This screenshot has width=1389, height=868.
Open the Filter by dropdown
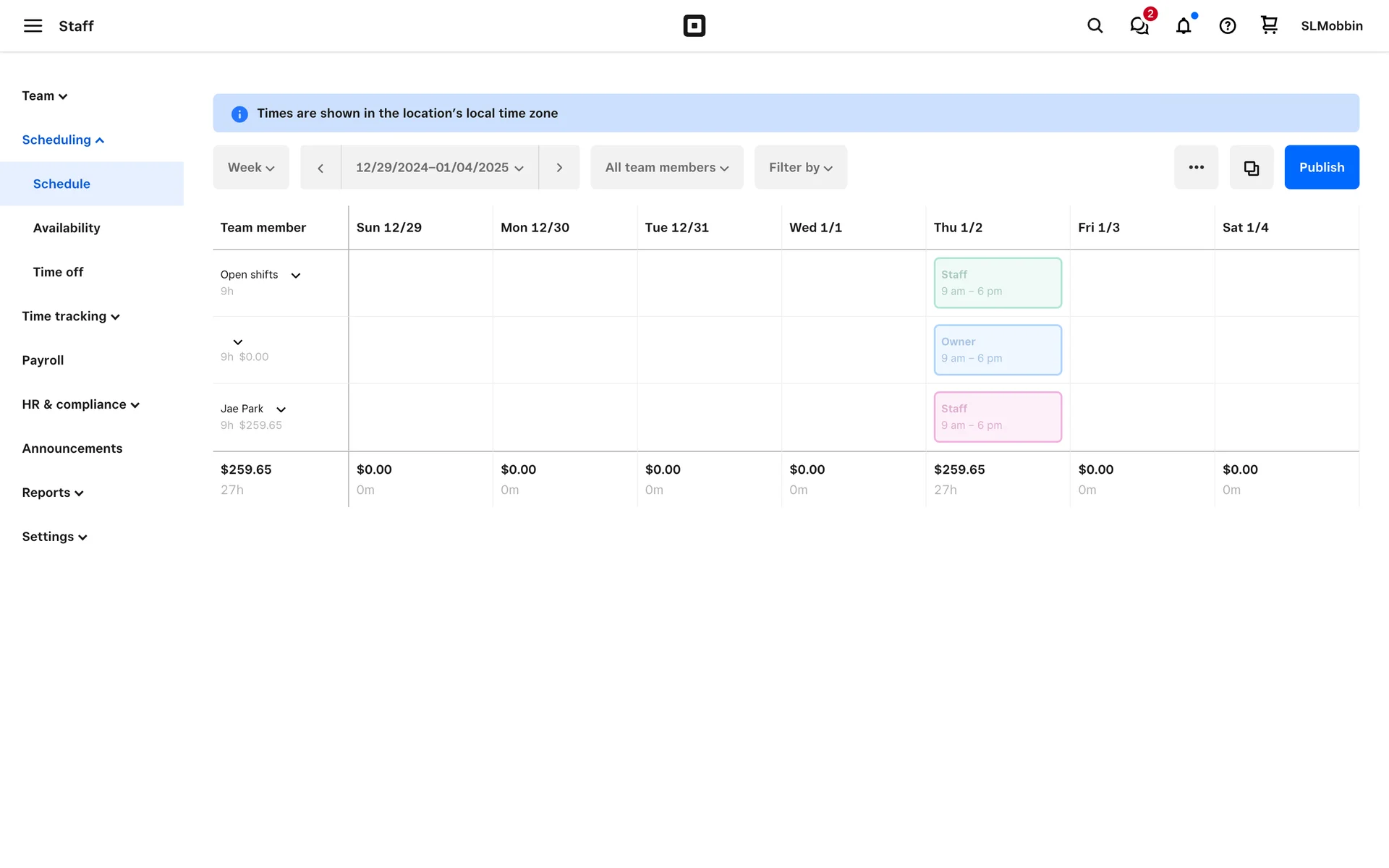[x=800, y=168]
